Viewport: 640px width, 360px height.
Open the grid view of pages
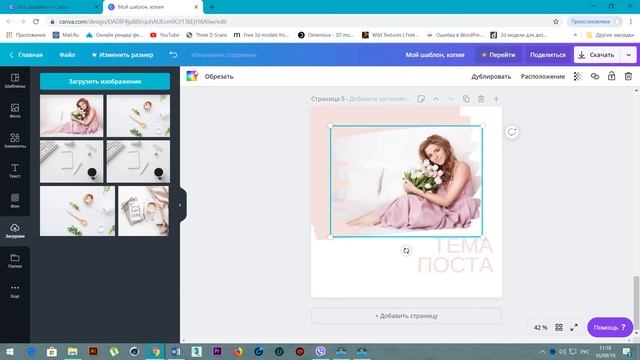coord(559,327)
